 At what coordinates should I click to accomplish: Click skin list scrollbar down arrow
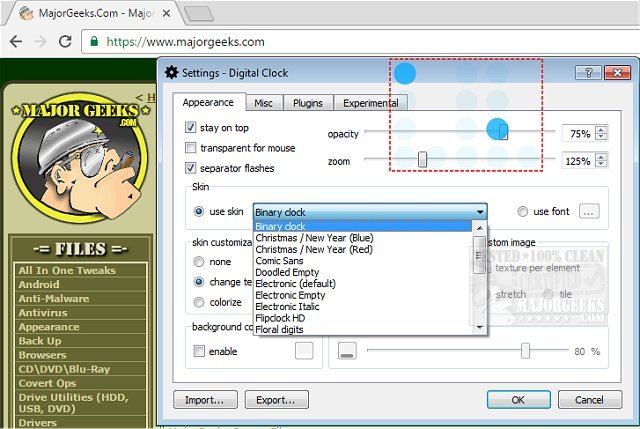[x=480, y=328]
